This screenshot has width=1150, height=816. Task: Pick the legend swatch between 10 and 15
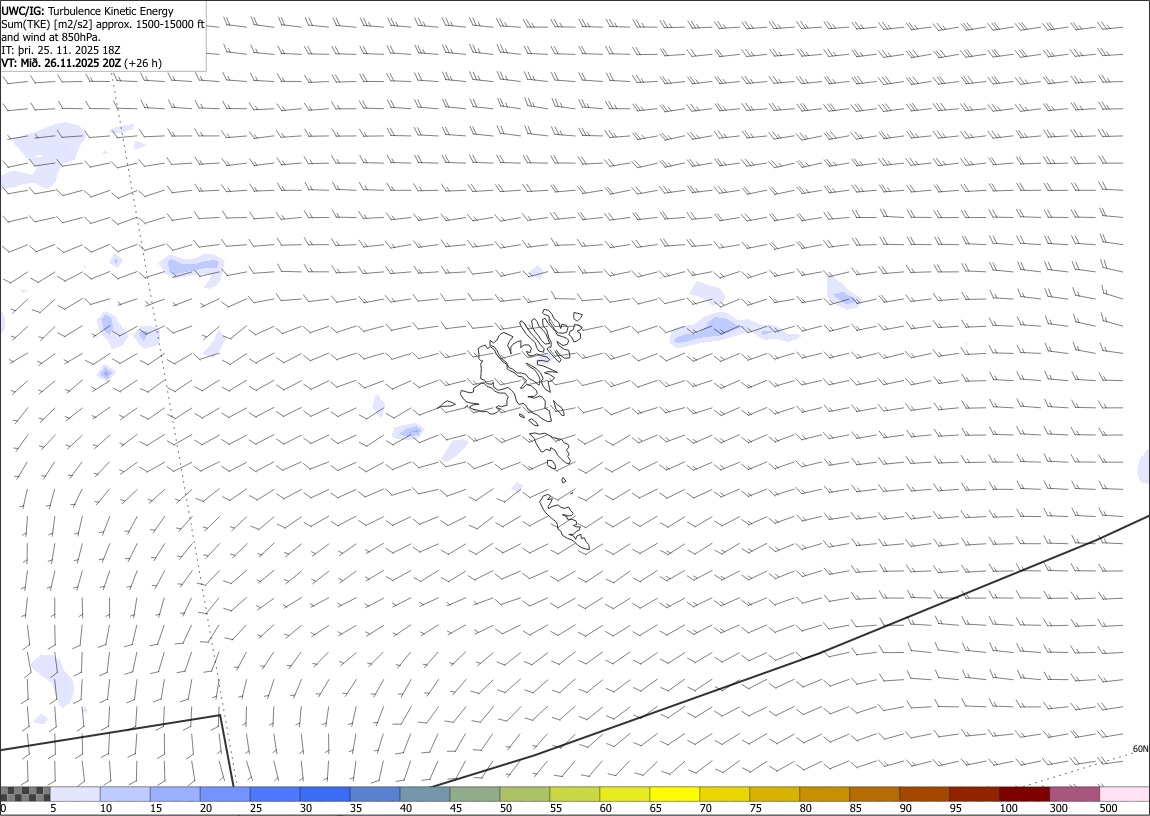pos(125,794)
